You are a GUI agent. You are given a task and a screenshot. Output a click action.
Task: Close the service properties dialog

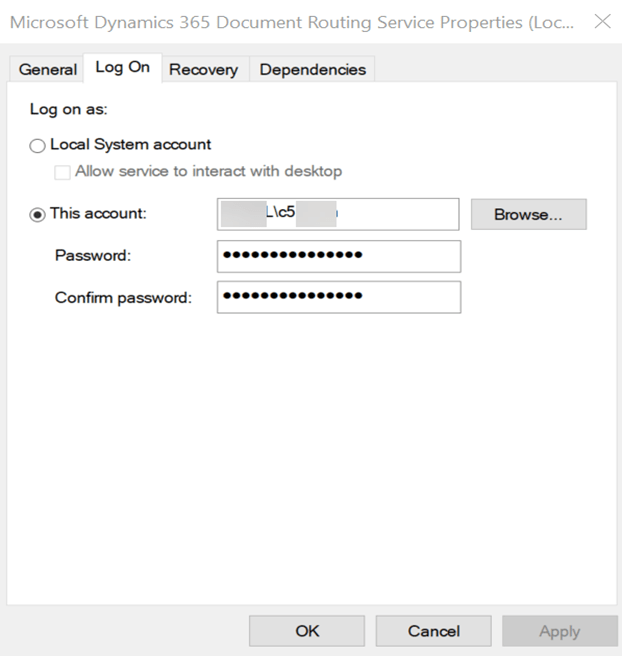point(602,21)
